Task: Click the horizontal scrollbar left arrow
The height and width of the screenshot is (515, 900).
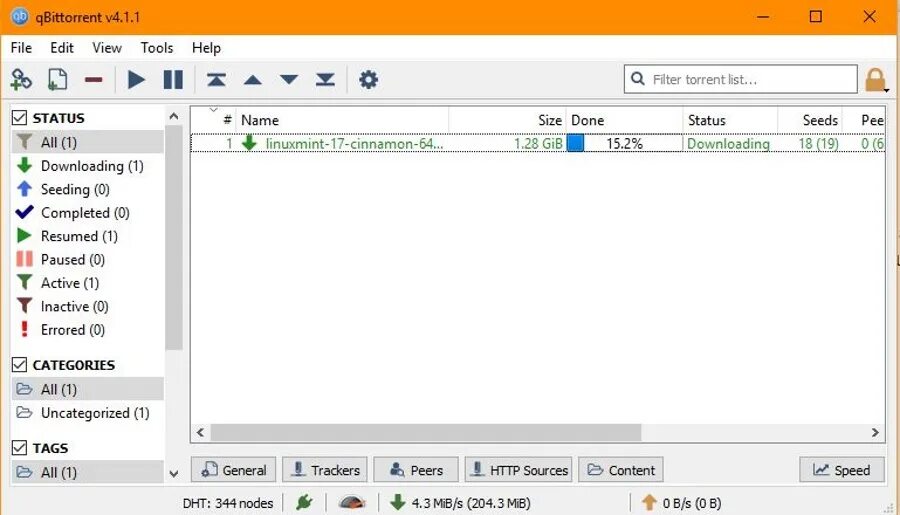Action: tap(200, 432)
